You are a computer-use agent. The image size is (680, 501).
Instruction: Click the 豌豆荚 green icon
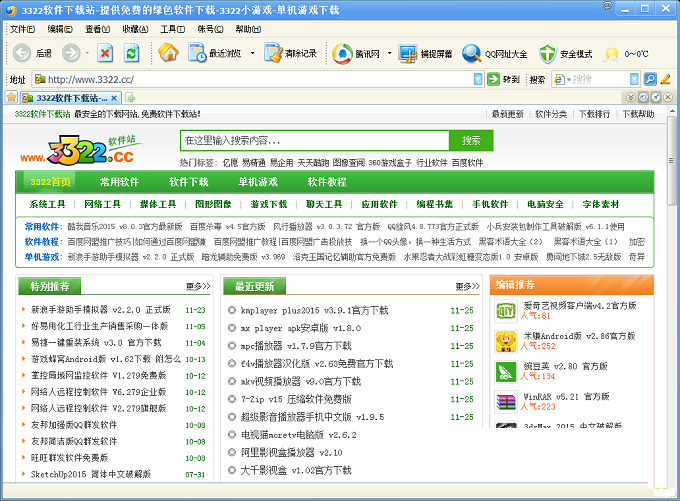[506, 372]
